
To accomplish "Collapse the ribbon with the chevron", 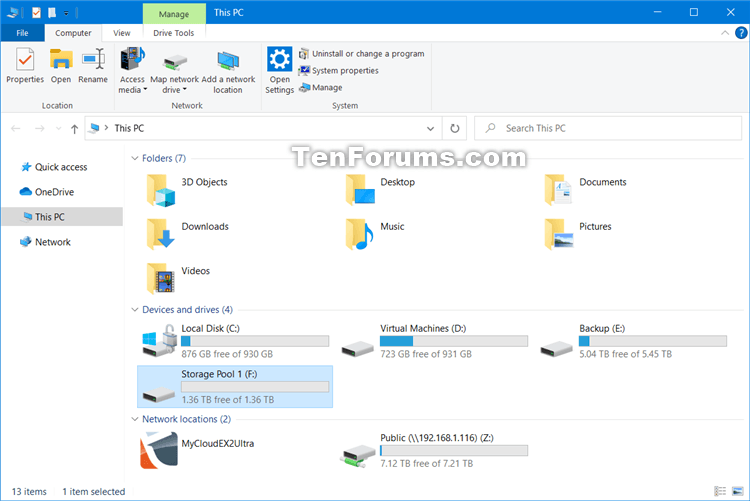I will tap(725, 33).
